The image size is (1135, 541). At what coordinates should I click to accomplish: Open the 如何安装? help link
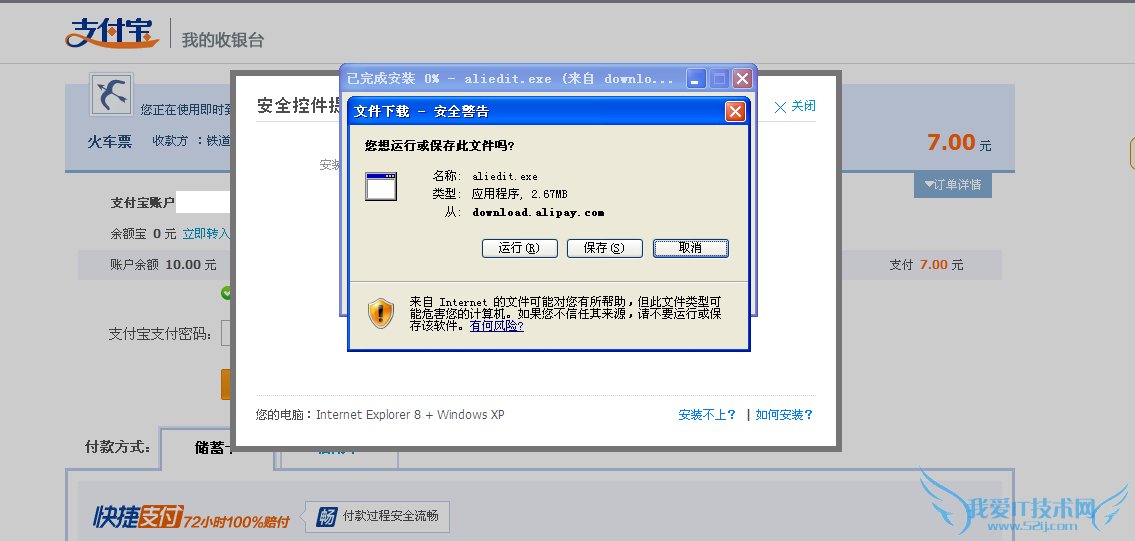point(784,415)
